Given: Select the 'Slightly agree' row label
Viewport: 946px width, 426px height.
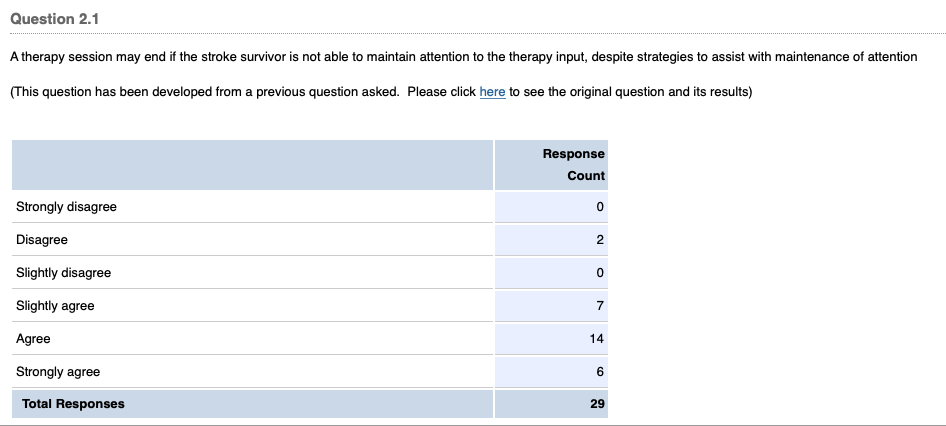Looking at the screenshot, I should coord(55,306).
